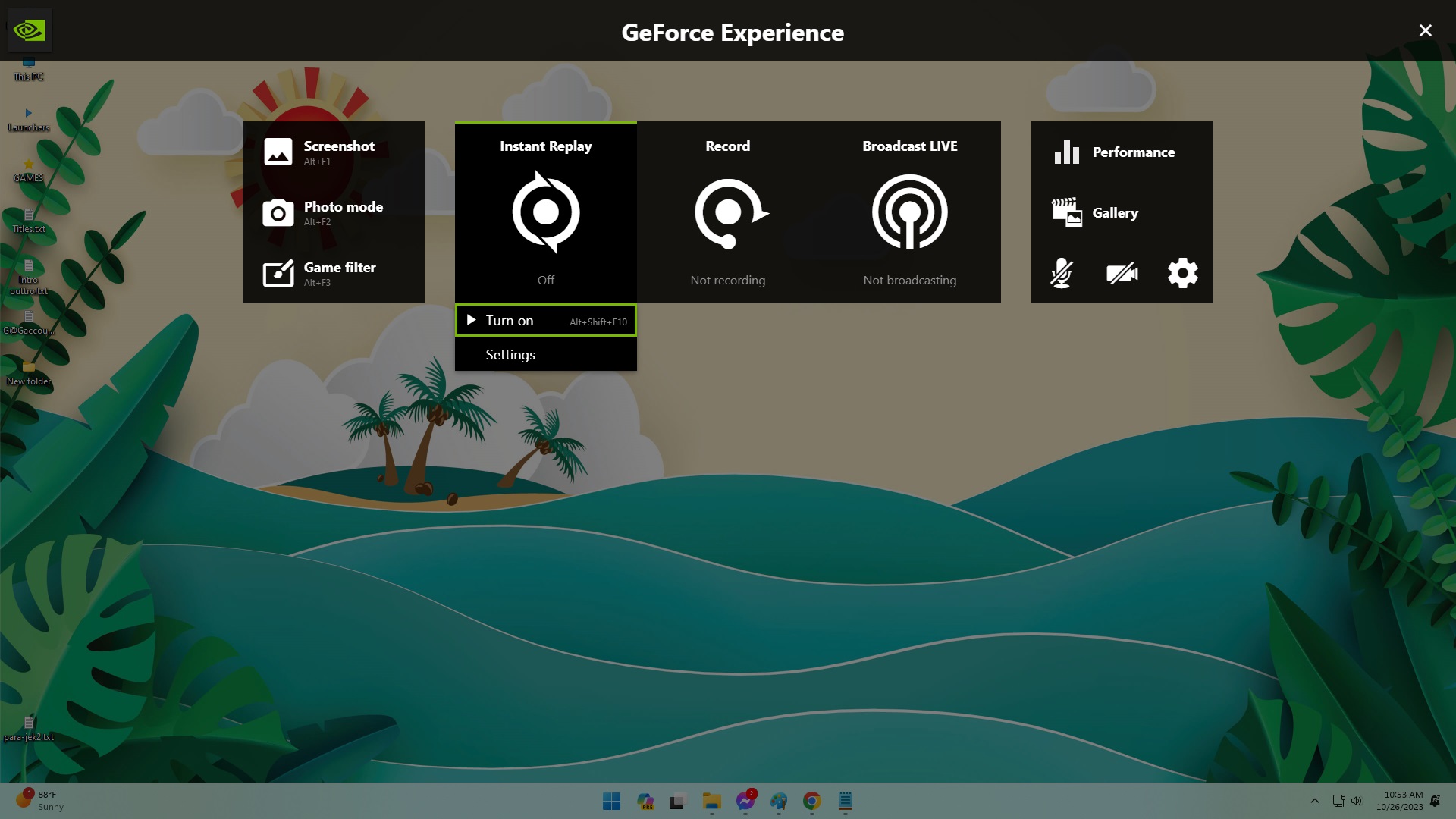Select GAMES desktop folder
1456x819 pixels.
click(x=29, y=171)
